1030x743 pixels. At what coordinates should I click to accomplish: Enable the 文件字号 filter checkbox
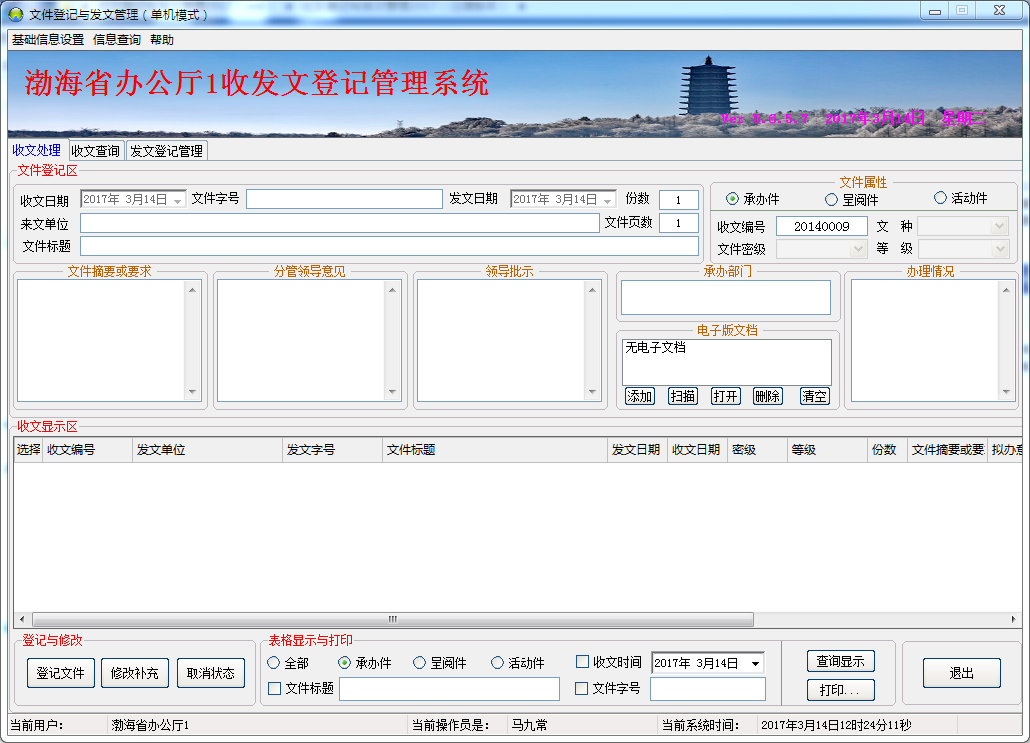[x=581, y=688]
